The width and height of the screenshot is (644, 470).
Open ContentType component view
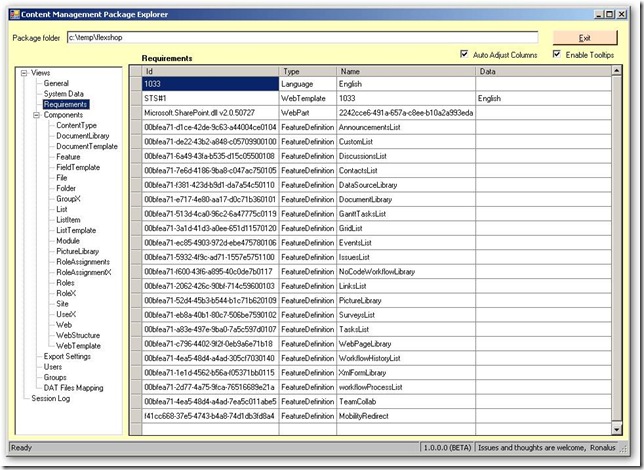pos(76,125)
